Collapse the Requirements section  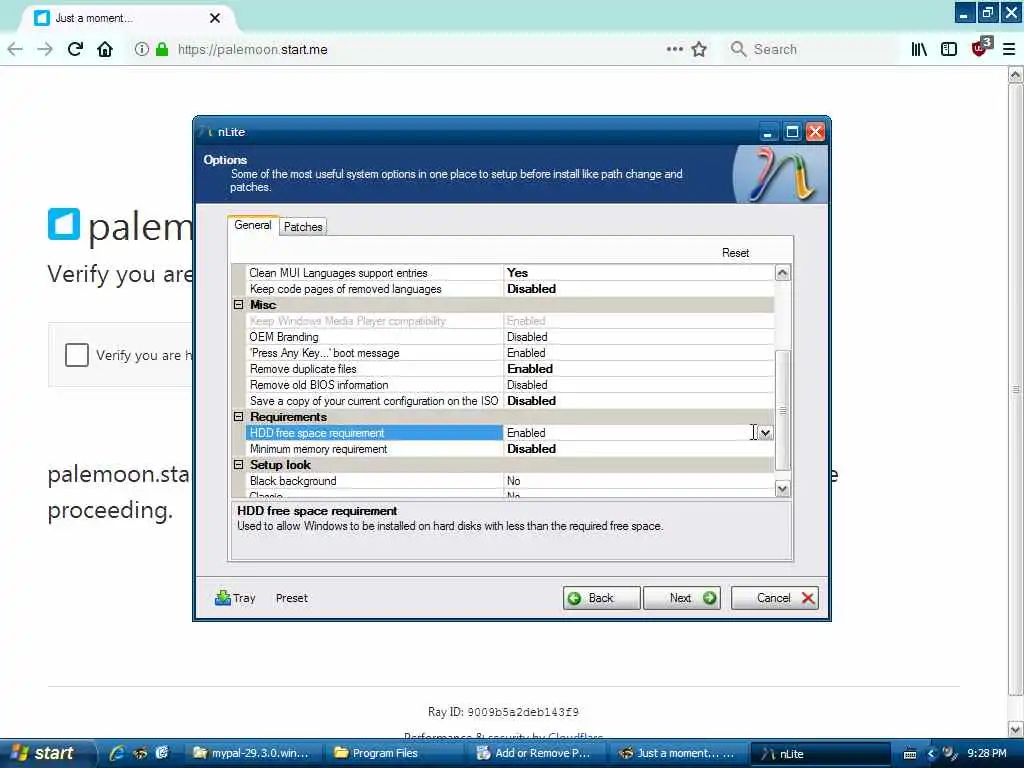point(238,417)
